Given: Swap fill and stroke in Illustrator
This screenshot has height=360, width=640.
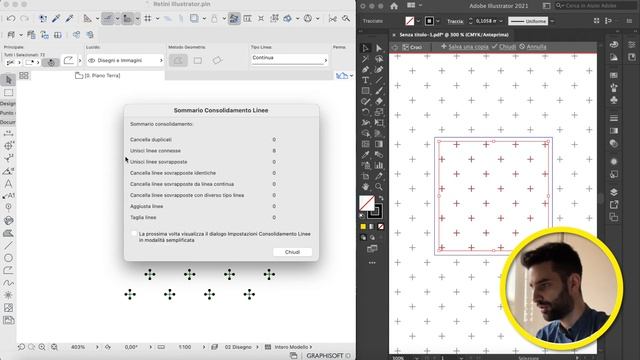Looking at the screenshot, I should [x=381, y=198].
